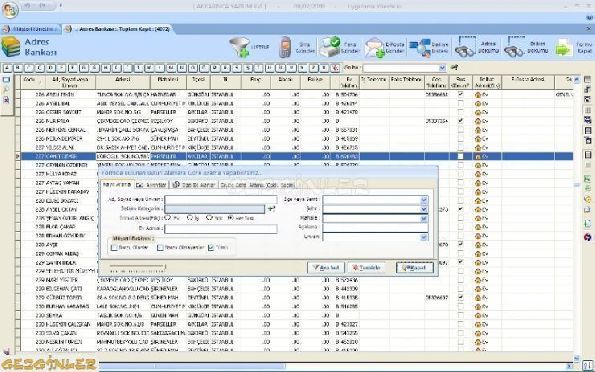Check the Borcu Olanlar checkbox
The height and width of the screenshot is (372, 595).
click(114, 247)
